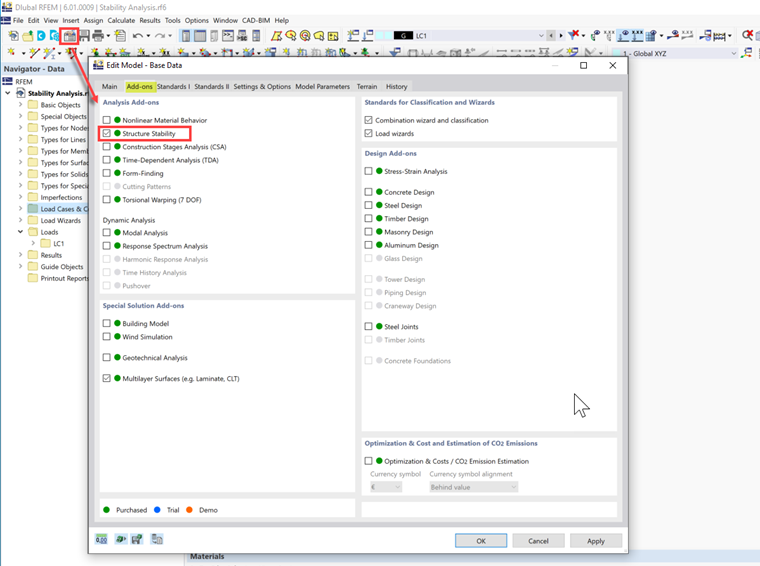This screenshot has height=566, width=760.
Task: Open the Terrain tab
Action: 367,86
